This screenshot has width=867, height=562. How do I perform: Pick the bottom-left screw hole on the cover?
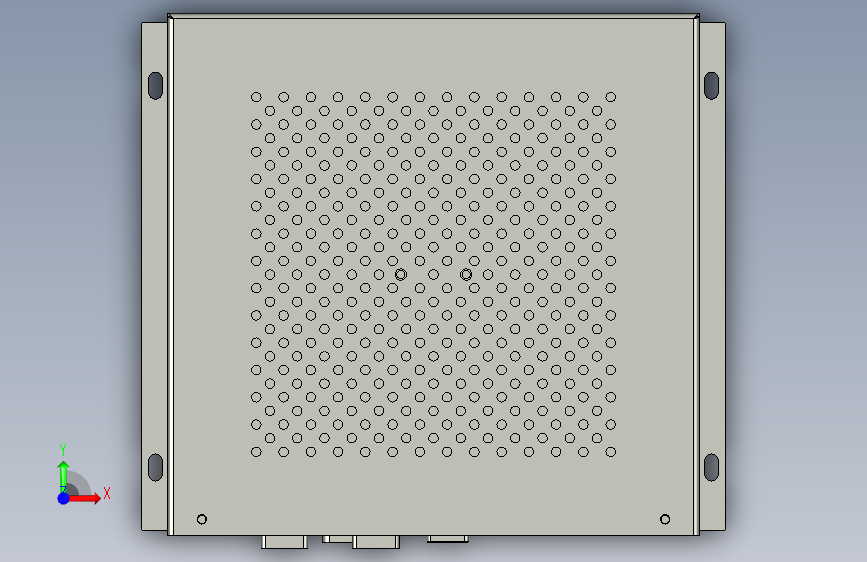(x=202, y=519)
